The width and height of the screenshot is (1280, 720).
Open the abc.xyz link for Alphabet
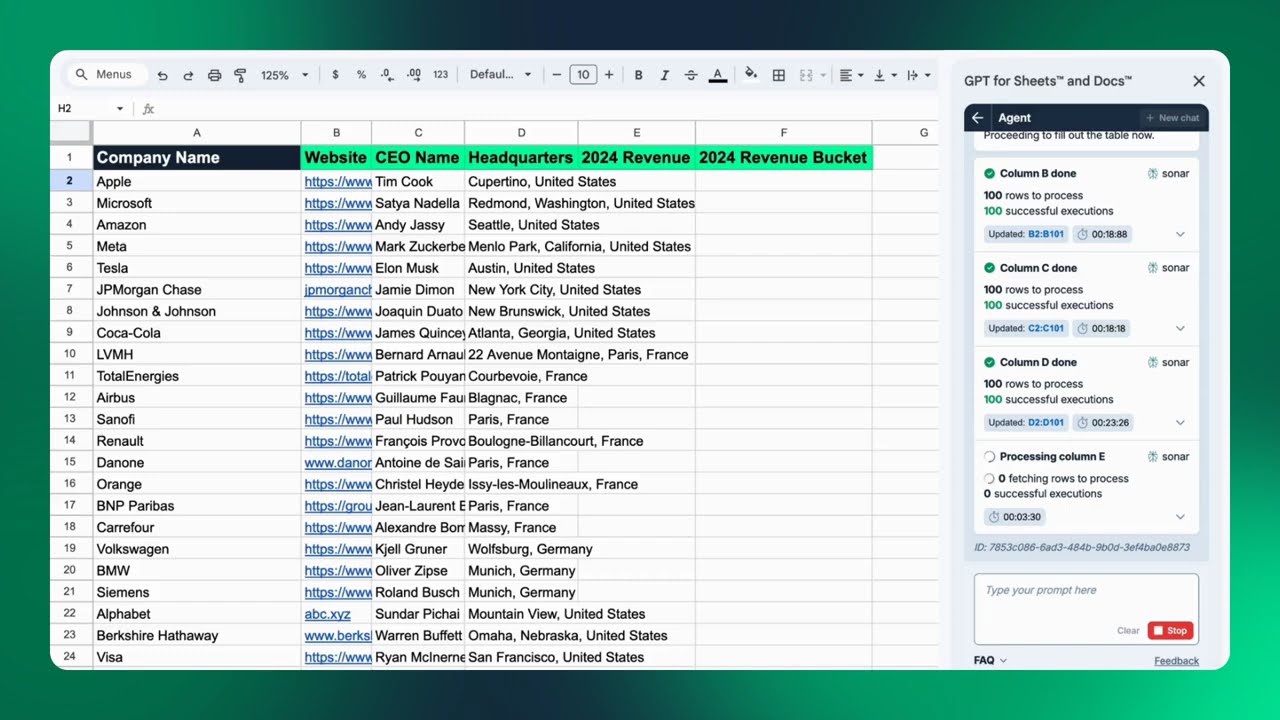point(328,614)
